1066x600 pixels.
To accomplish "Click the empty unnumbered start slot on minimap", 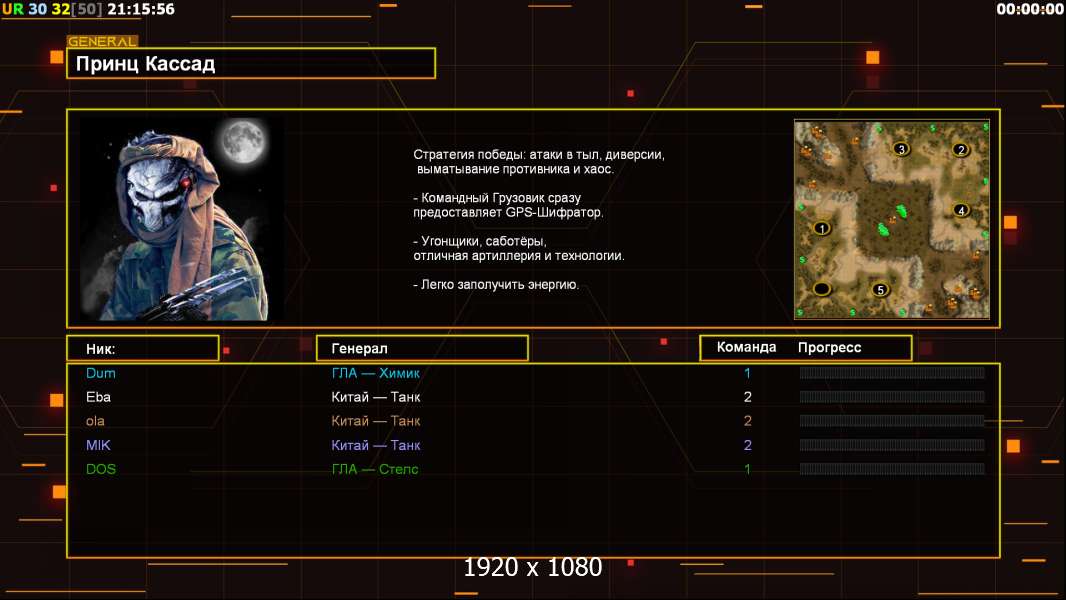I will [822, 289].
